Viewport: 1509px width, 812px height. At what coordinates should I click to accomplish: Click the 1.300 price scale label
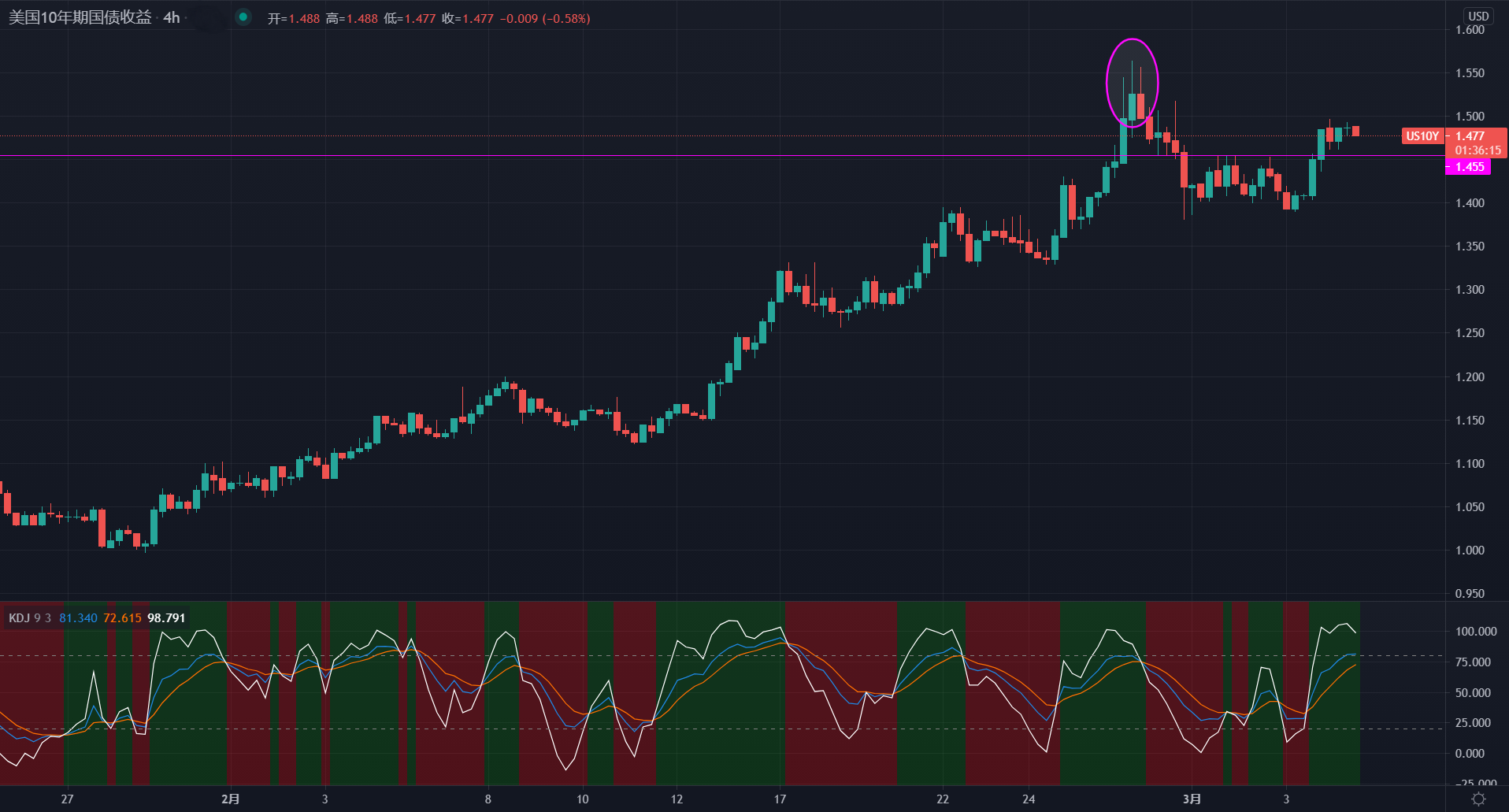point(1470,290)
